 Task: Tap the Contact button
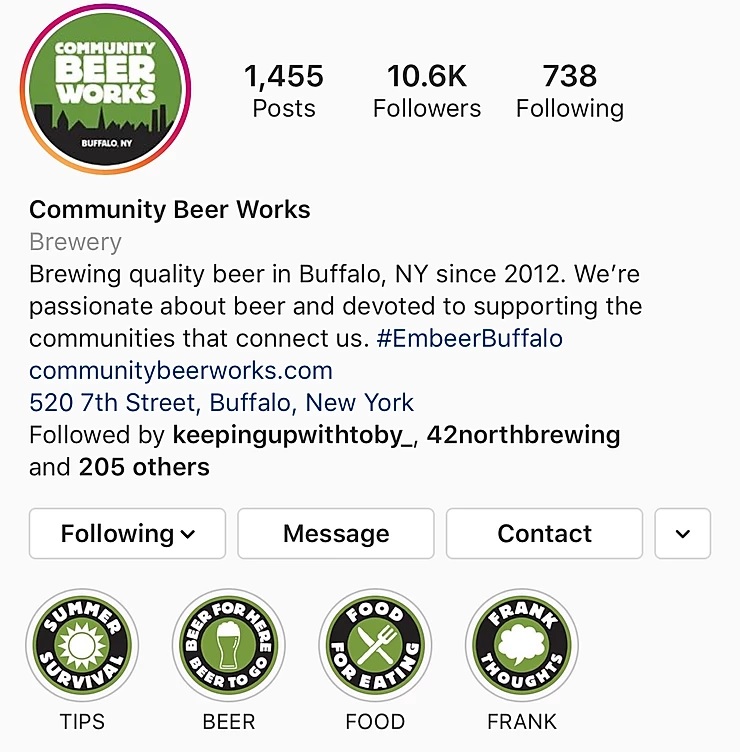[x=544, y=533]
